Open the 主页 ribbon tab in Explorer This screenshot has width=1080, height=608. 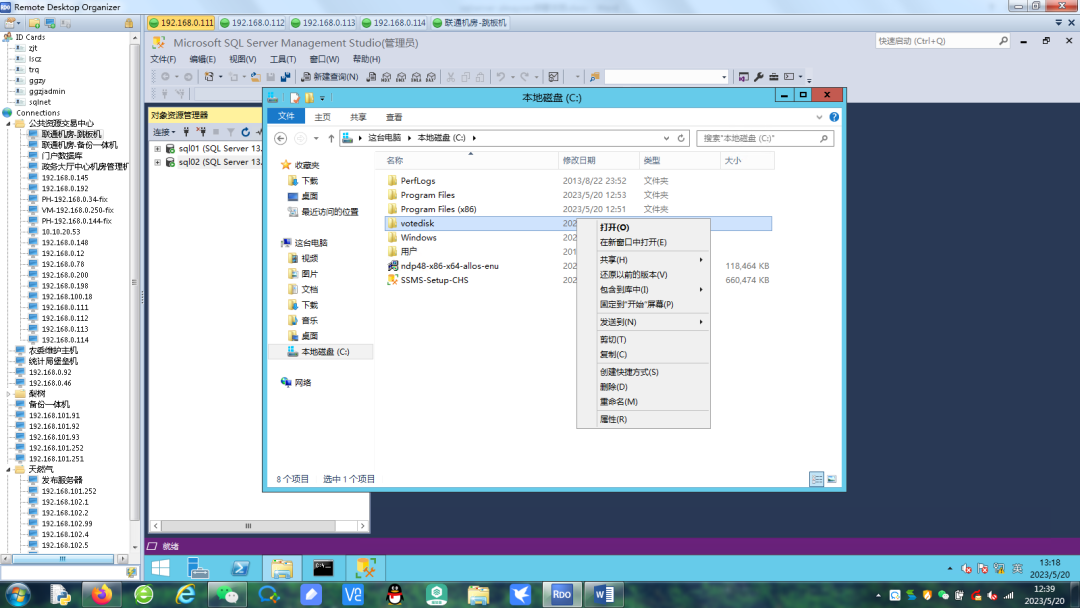pyautogui.click(x=322, y=117)
